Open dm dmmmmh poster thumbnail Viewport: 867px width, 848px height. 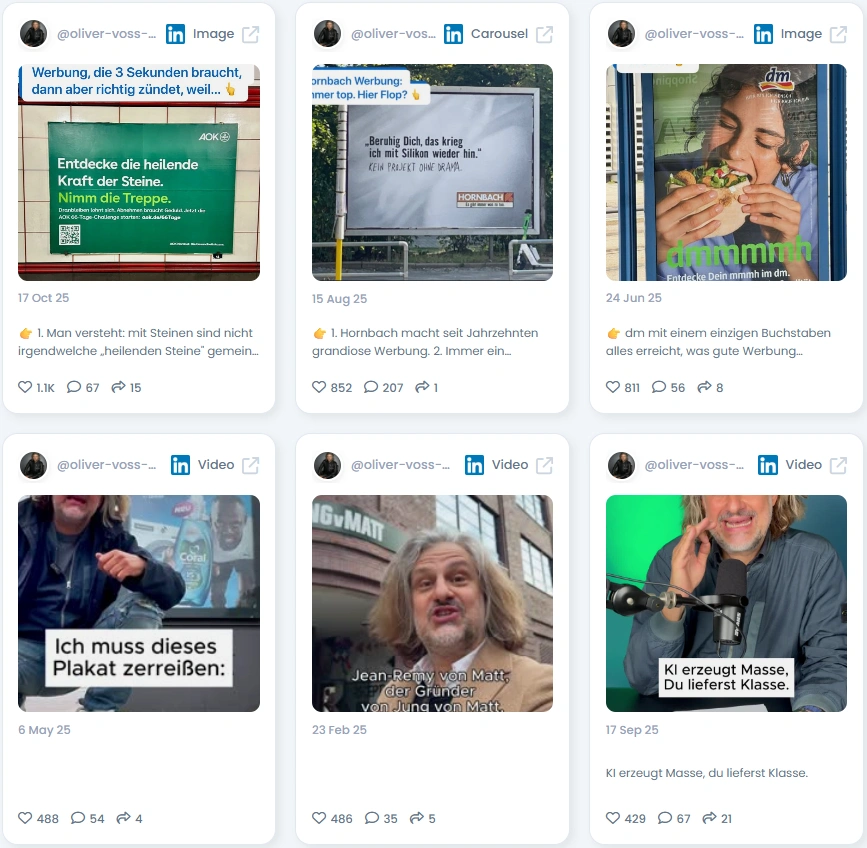point(726,172)
